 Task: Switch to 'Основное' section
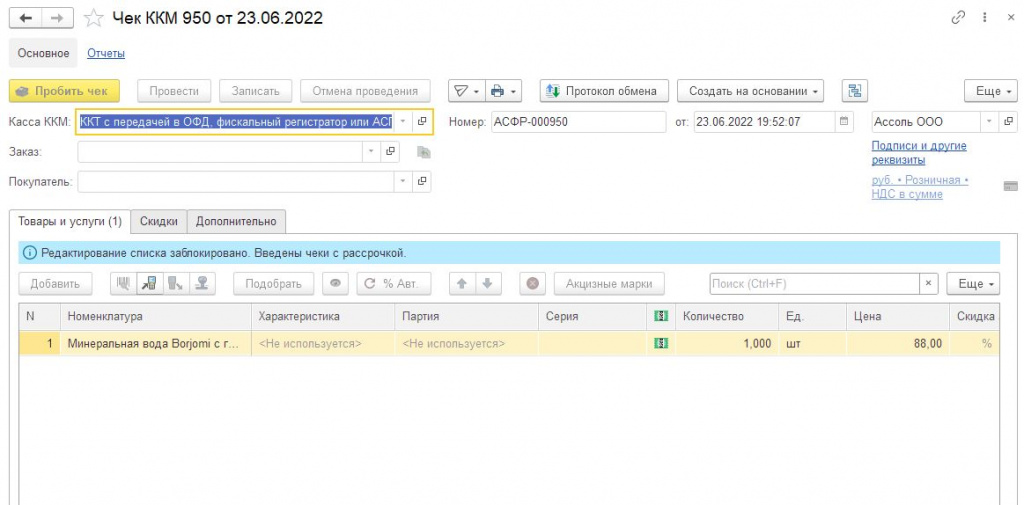point(43,53)
